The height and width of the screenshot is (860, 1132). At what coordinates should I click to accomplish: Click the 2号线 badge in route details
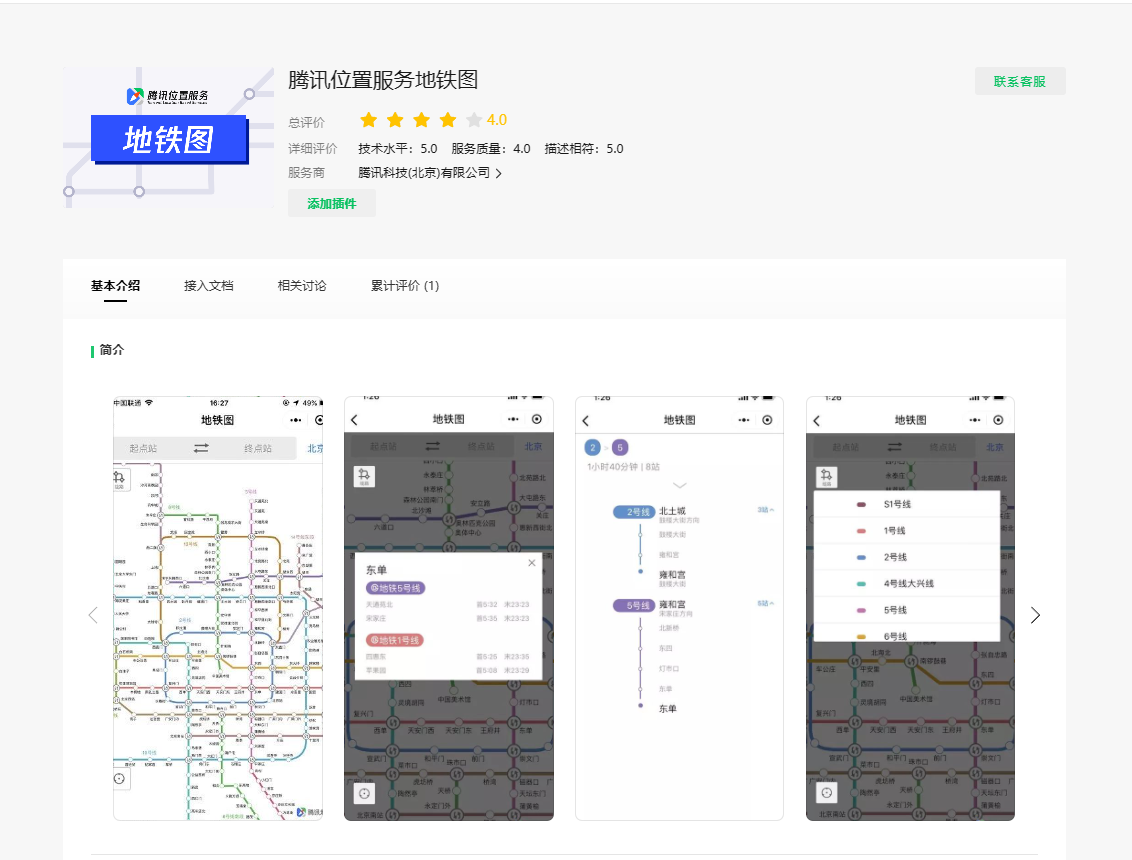tap(634, 512)
